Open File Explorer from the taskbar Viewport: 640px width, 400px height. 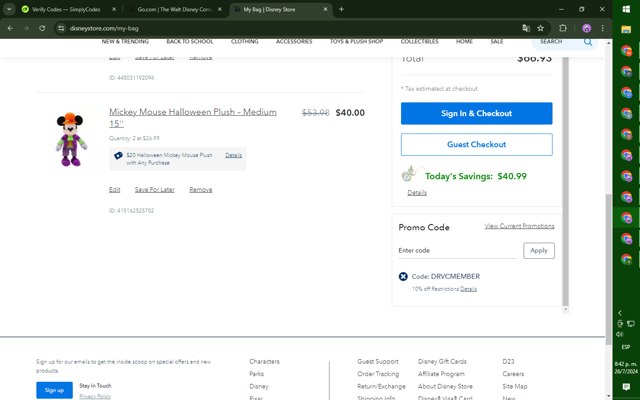626,29
